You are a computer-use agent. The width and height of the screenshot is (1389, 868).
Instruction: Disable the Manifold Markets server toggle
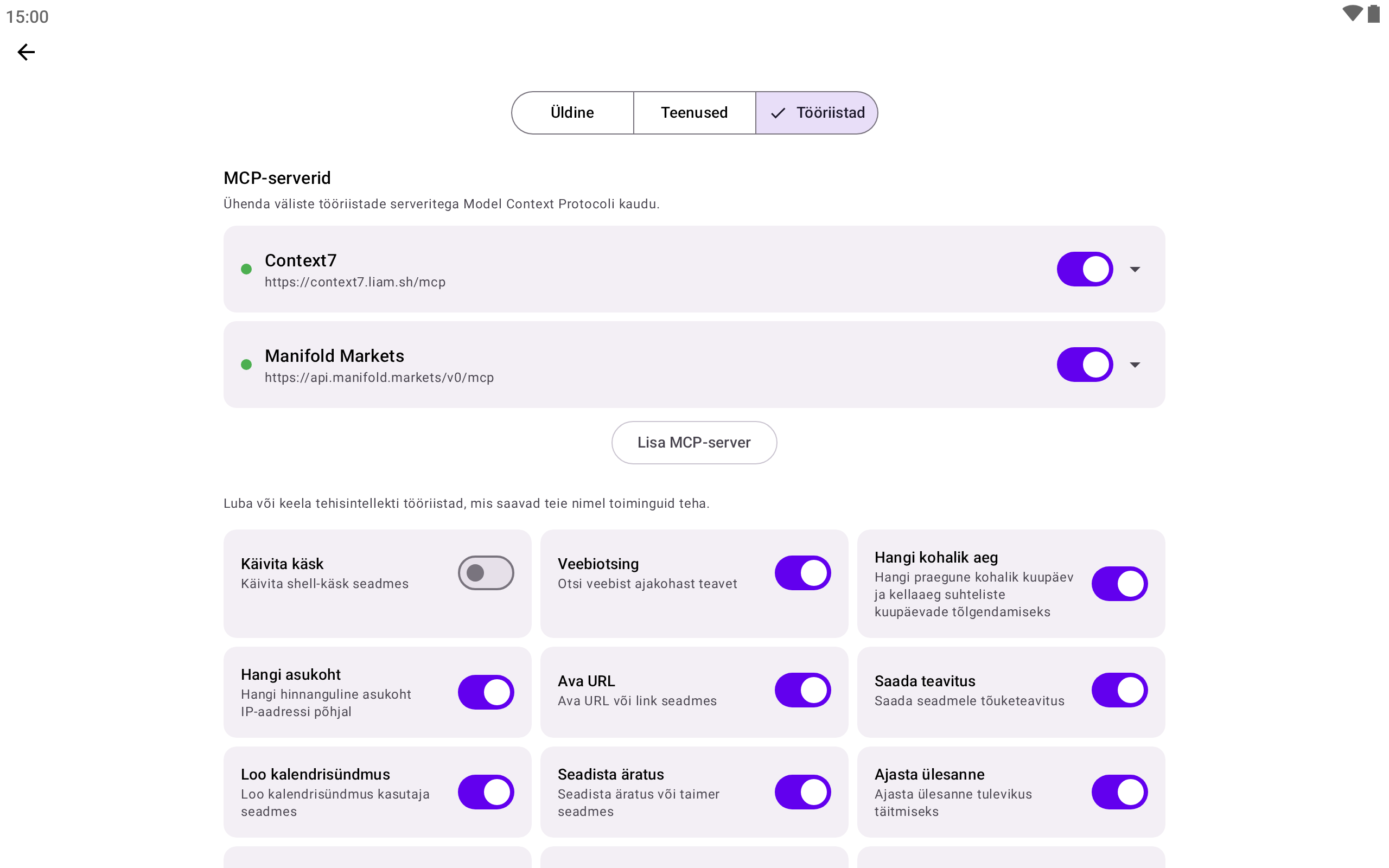coord(1084,365)
